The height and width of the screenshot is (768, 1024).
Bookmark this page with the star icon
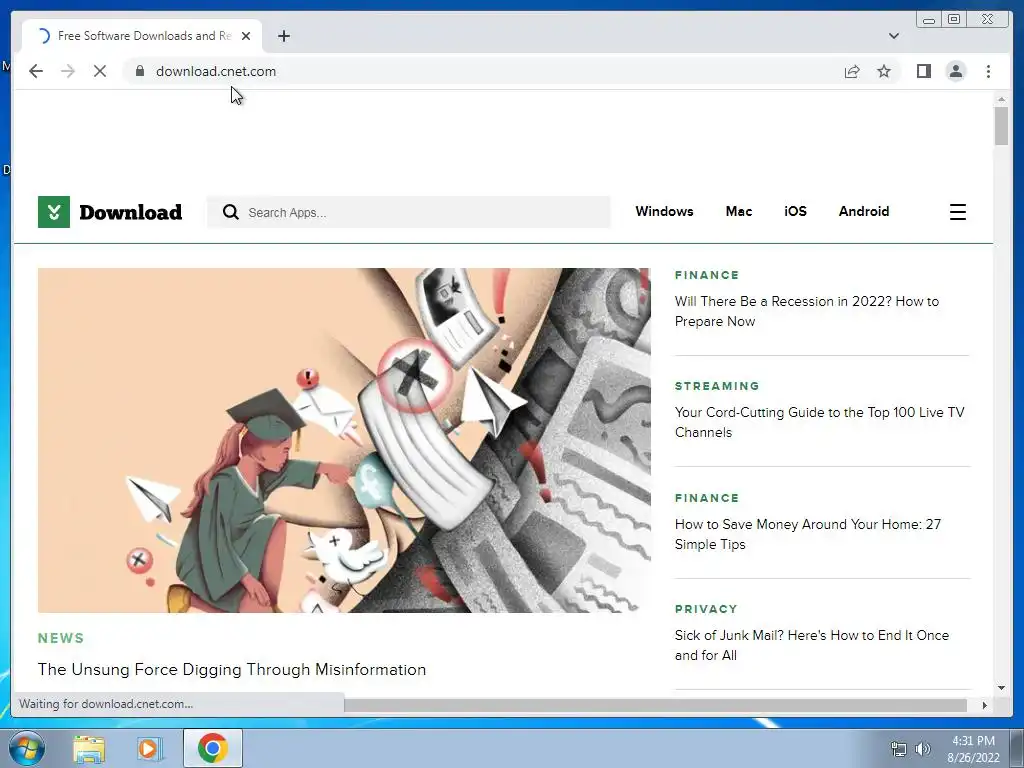884,71
